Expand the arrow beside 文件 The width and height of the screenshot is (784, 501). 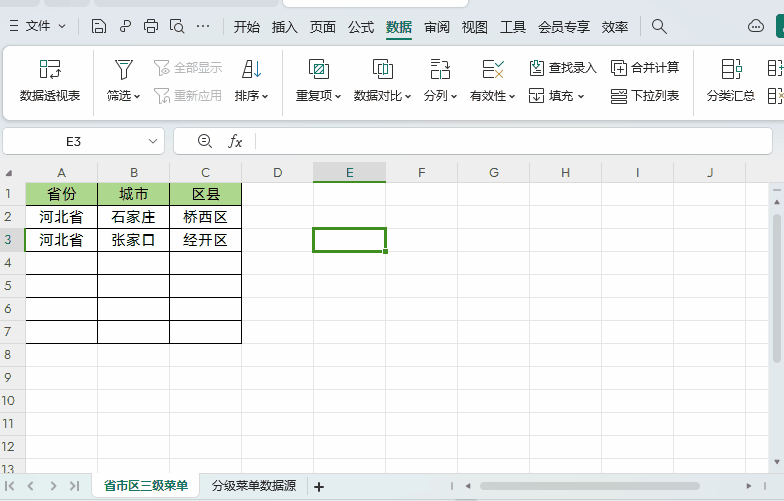coord(62,26)
